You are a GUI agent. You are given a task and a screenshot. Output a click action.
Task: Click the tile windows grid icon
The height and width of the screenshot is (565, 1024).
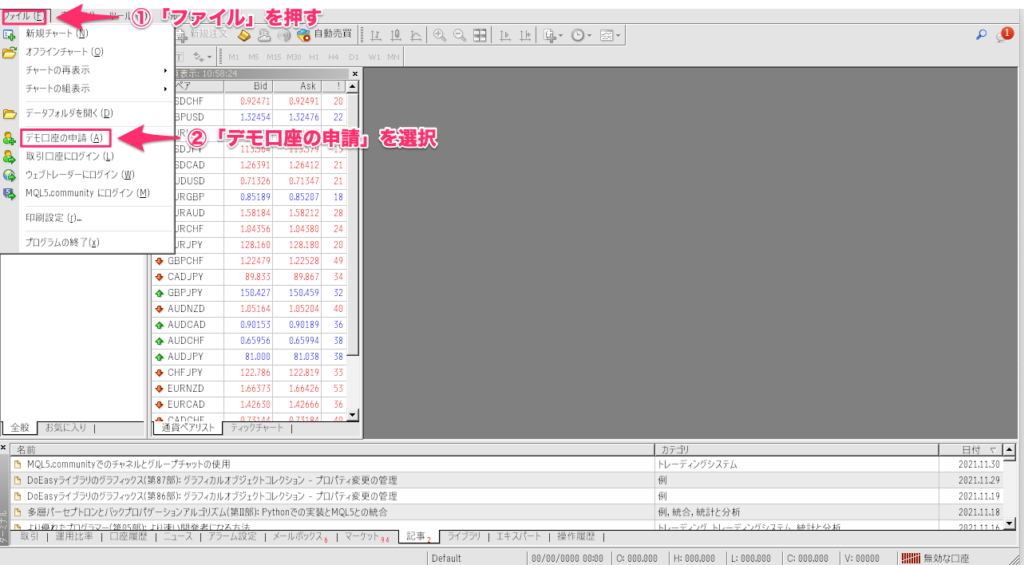[x=480, y=35]
